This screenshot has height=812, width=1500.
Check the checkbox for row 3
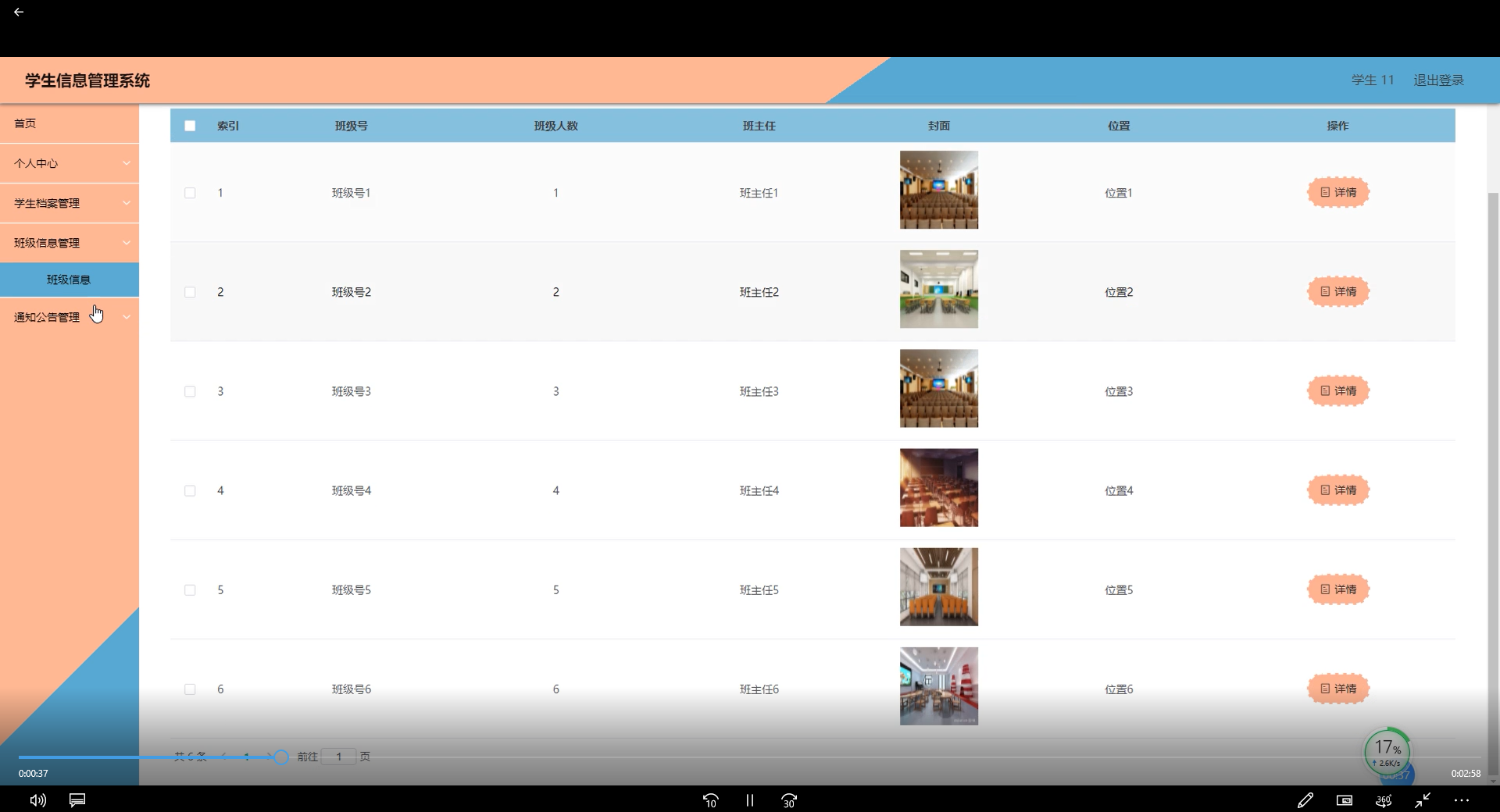(190, 391)
